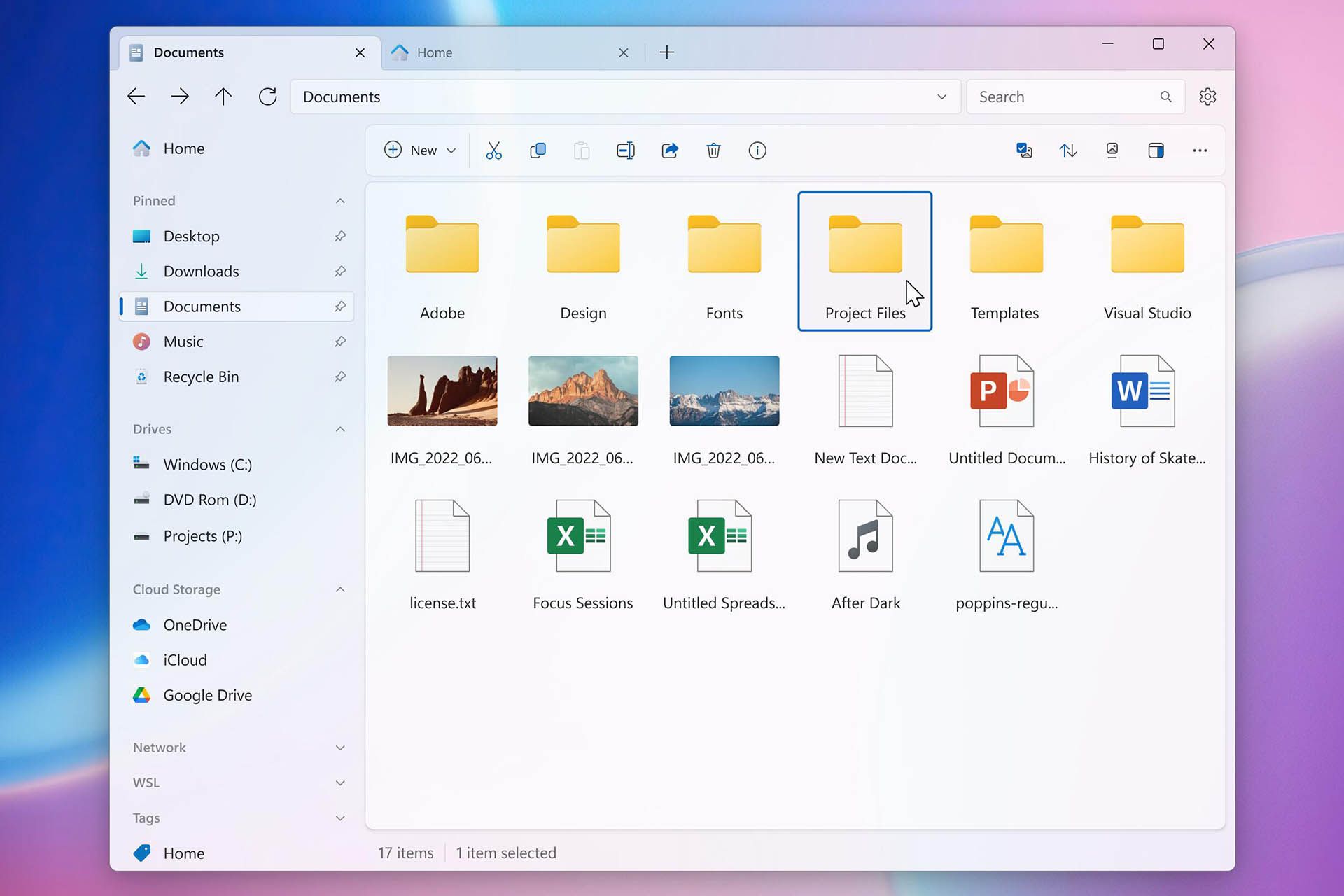Open Desktop in the sidebar
This screenshot has width=1344, height=896.
[x=236, y=237]
